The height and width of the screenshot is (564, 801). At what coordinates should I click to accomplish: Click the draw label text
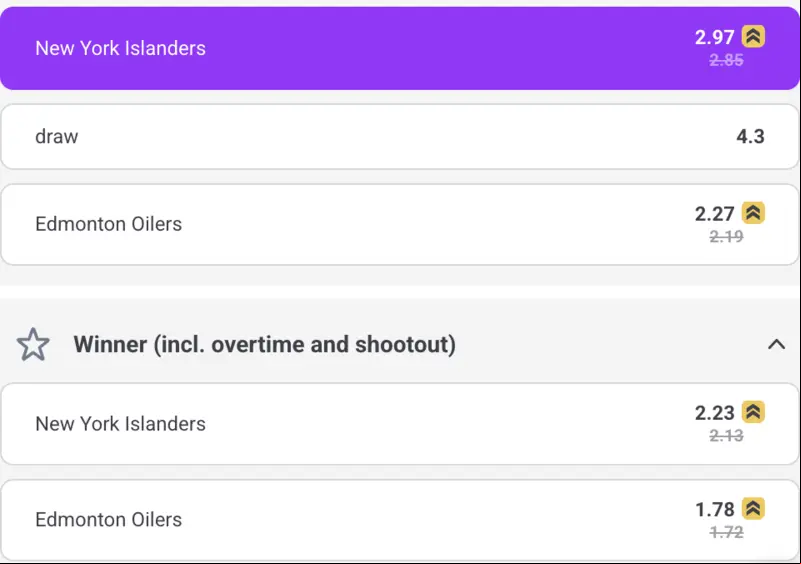click(x=57, y=136)
